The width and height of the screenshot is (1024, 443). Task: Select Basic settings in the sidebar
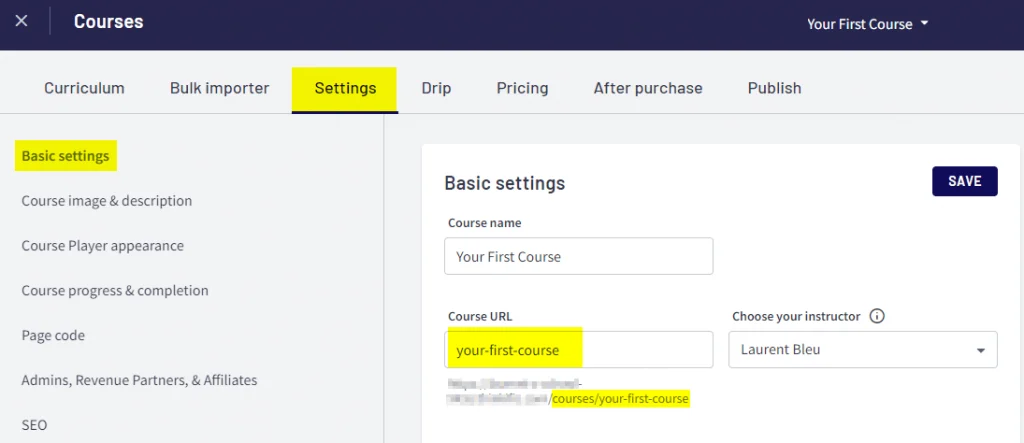pyautogui.click(x=65, y=156)
